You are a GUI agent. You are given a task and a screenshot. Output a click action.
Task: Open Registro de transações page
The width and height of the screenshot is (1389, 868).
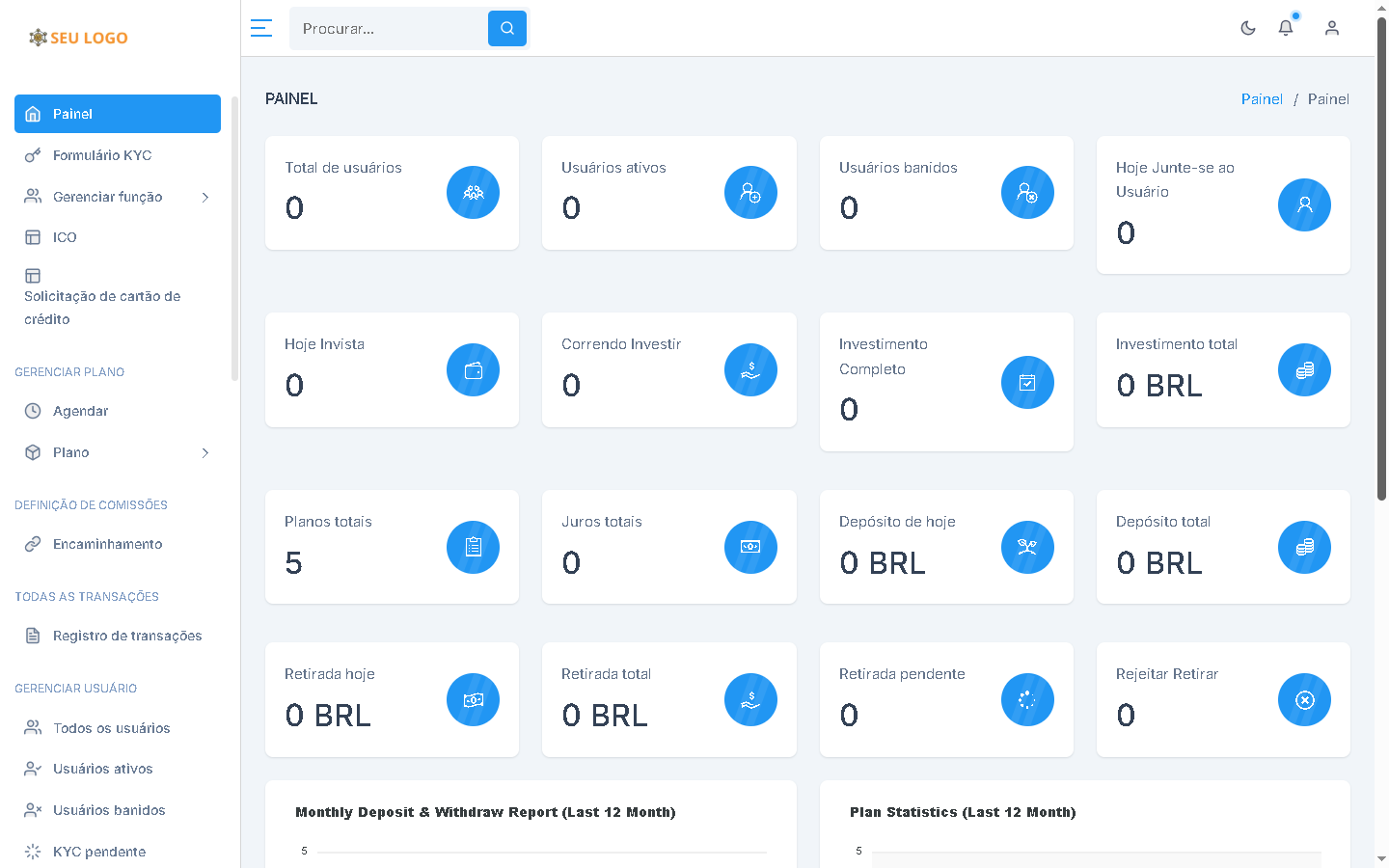pos(127,636)
